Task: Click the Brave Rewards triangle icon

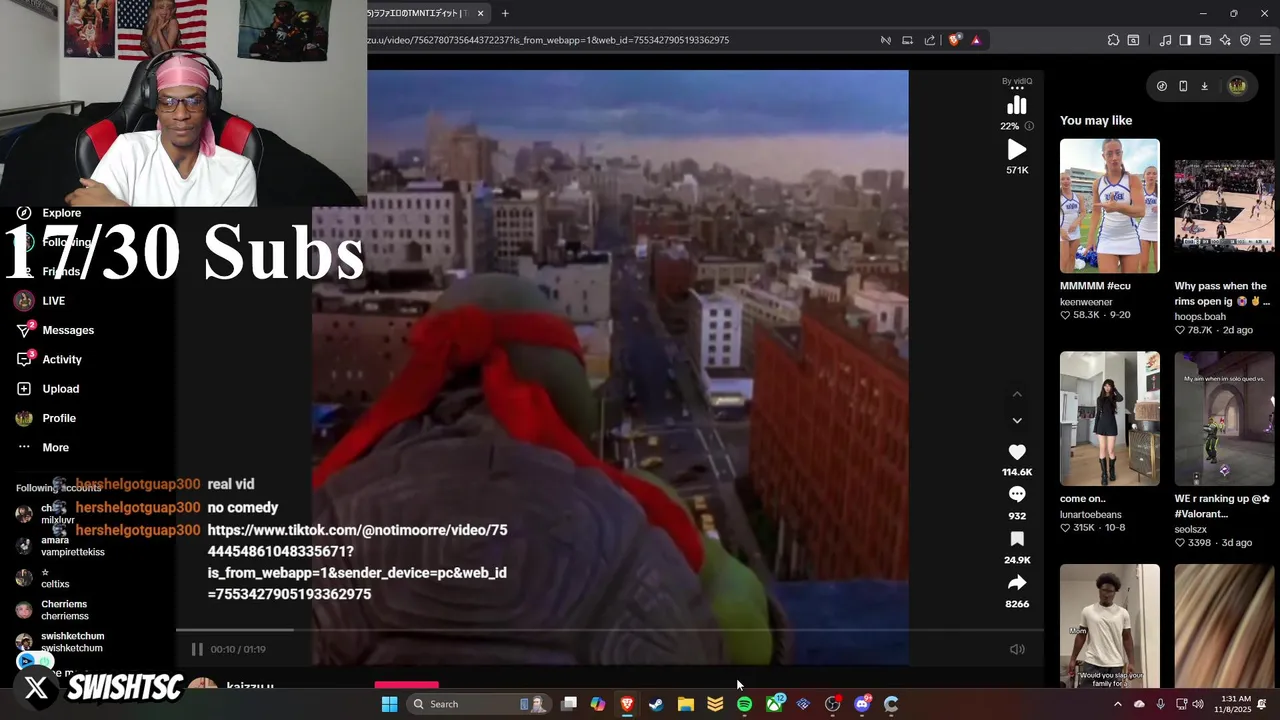Action: click(x=976, y=40)
